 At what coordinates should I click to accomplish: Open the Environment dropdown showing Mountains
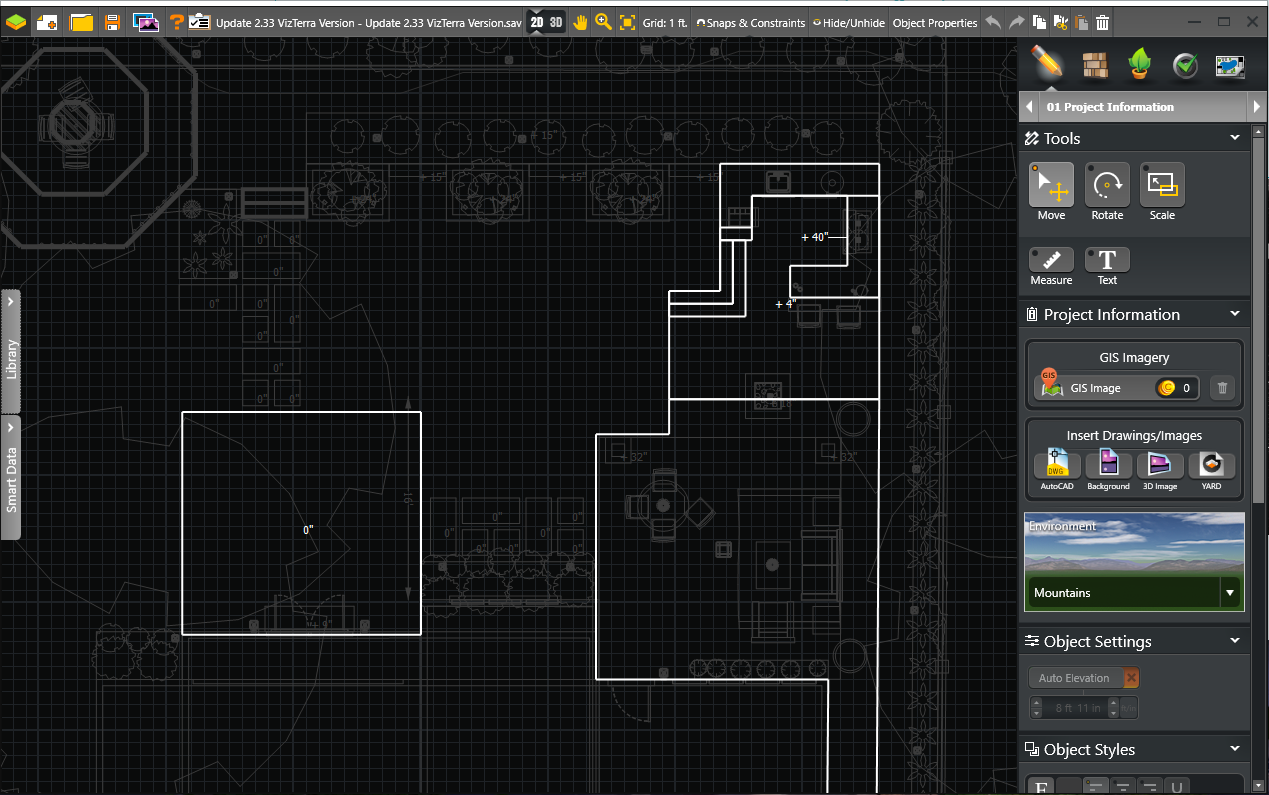(1229, 592)
